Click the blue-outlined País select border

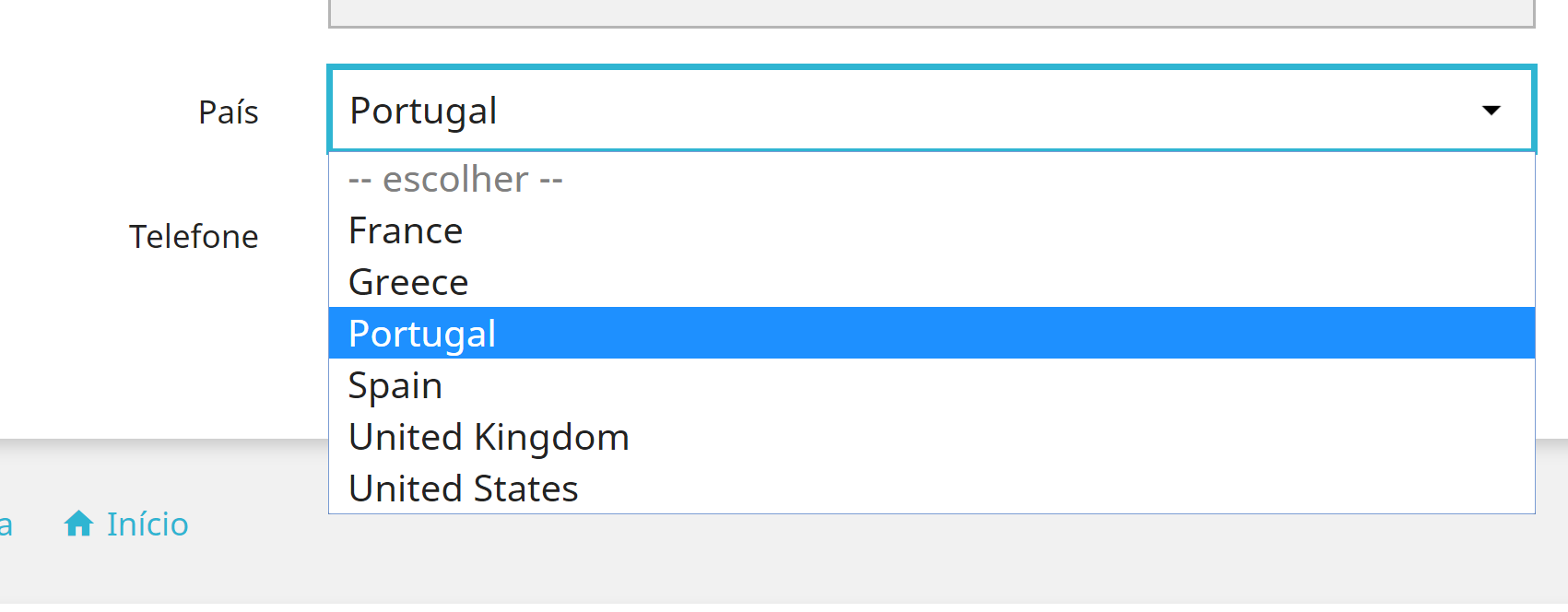pos(931,67)
